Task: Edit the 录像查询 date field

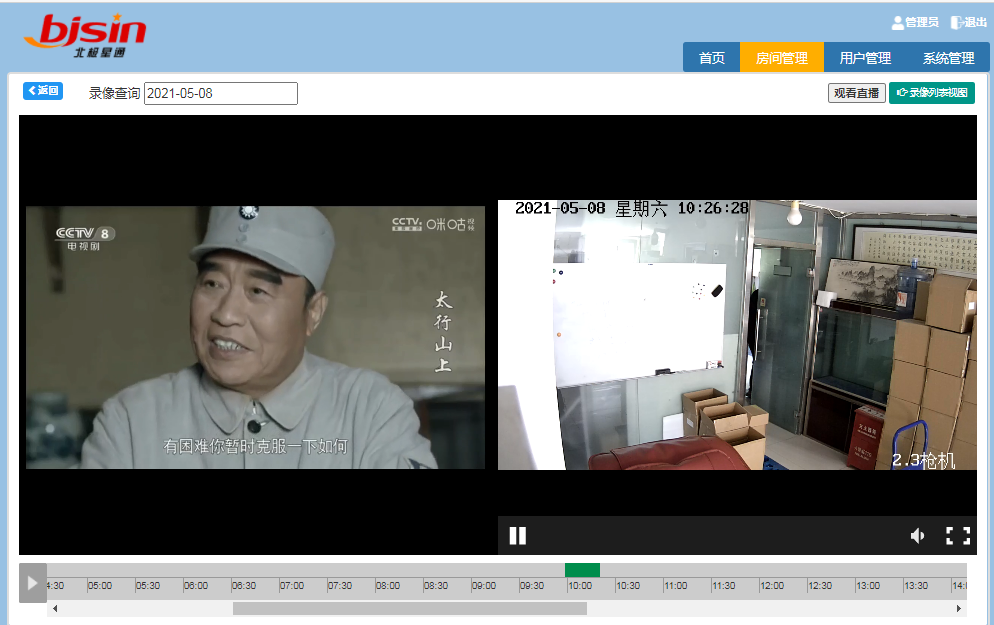Action: point(221,93)
